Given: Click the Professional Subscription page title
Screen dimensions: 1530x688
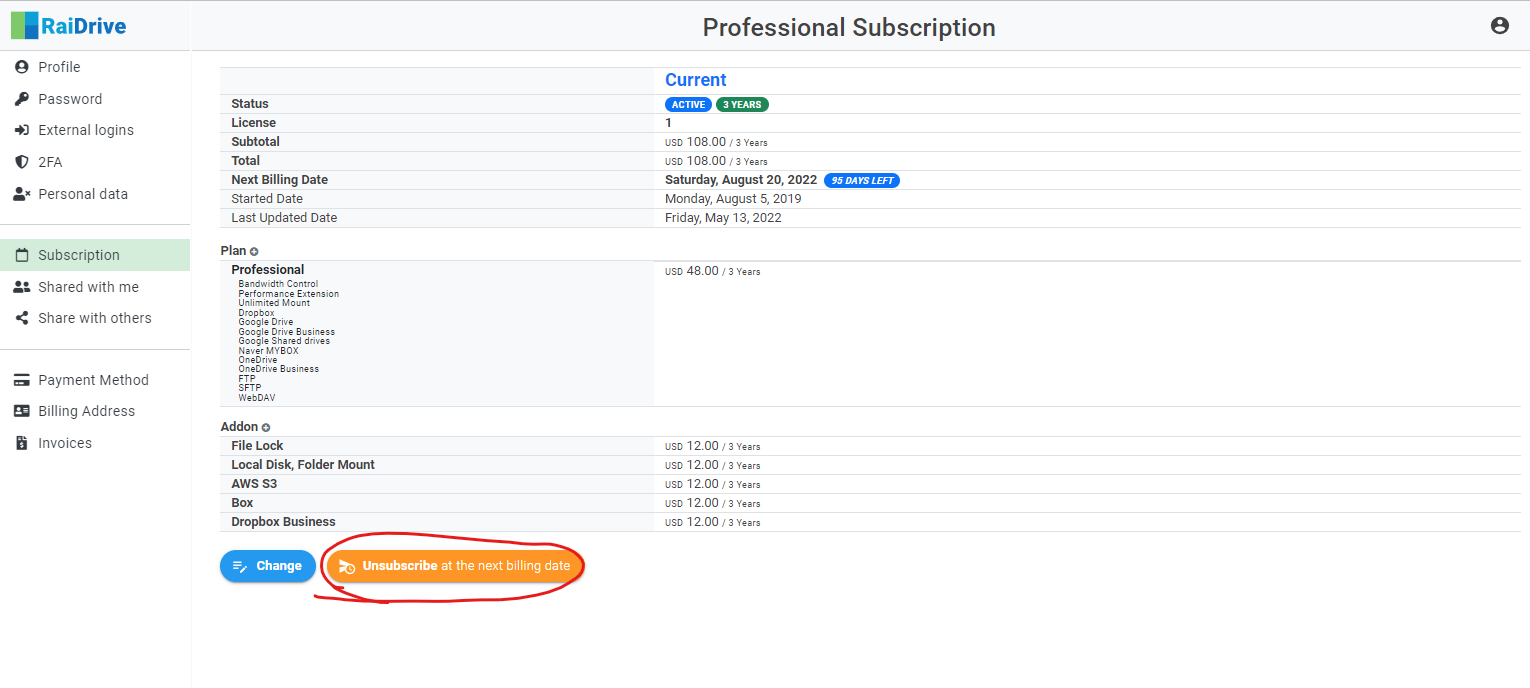Looking at the screenshot, I should coord(849,27).
